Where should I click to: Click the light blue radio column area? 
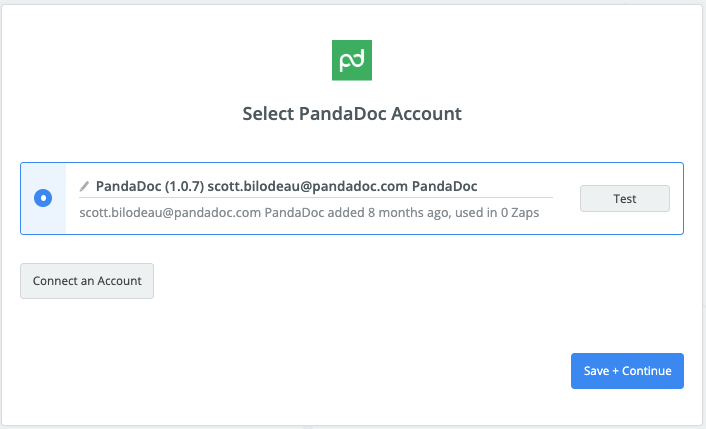coord(43,222)
